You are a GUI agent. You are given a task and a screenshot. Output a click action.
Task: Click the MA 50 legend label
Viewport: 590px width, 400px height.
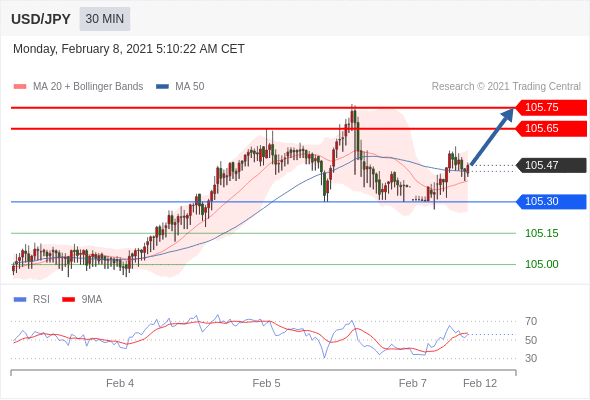click(x=190, y=87)
